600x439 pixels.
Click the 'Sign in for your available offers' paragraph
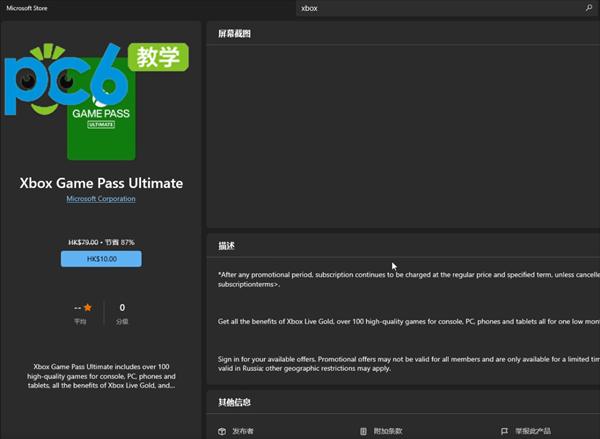pyautogui.click(x=409, y=364)
